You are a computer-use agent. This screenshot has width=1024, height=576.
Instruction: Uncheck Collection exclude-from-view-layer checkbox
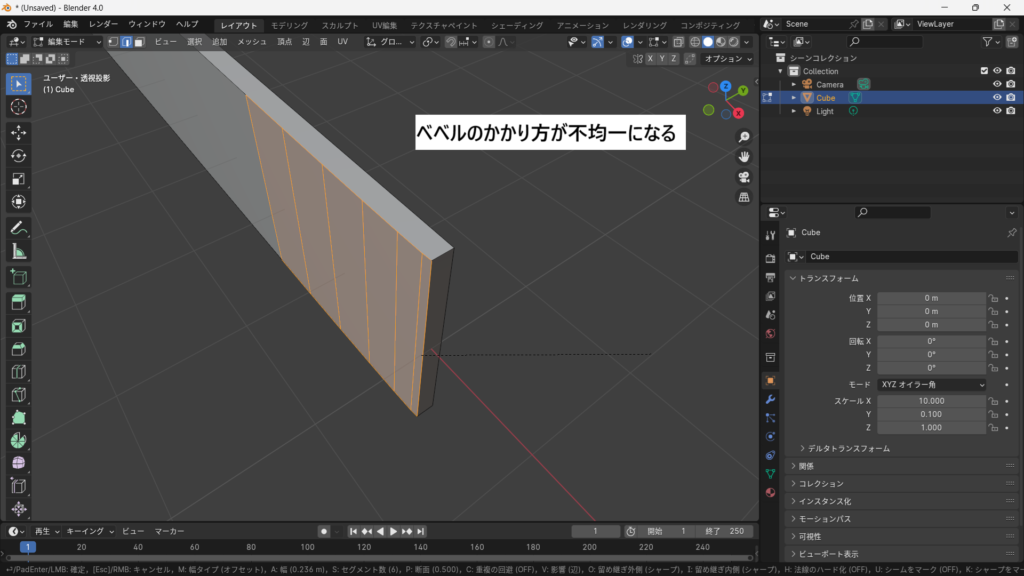click(x=984, y=71)
